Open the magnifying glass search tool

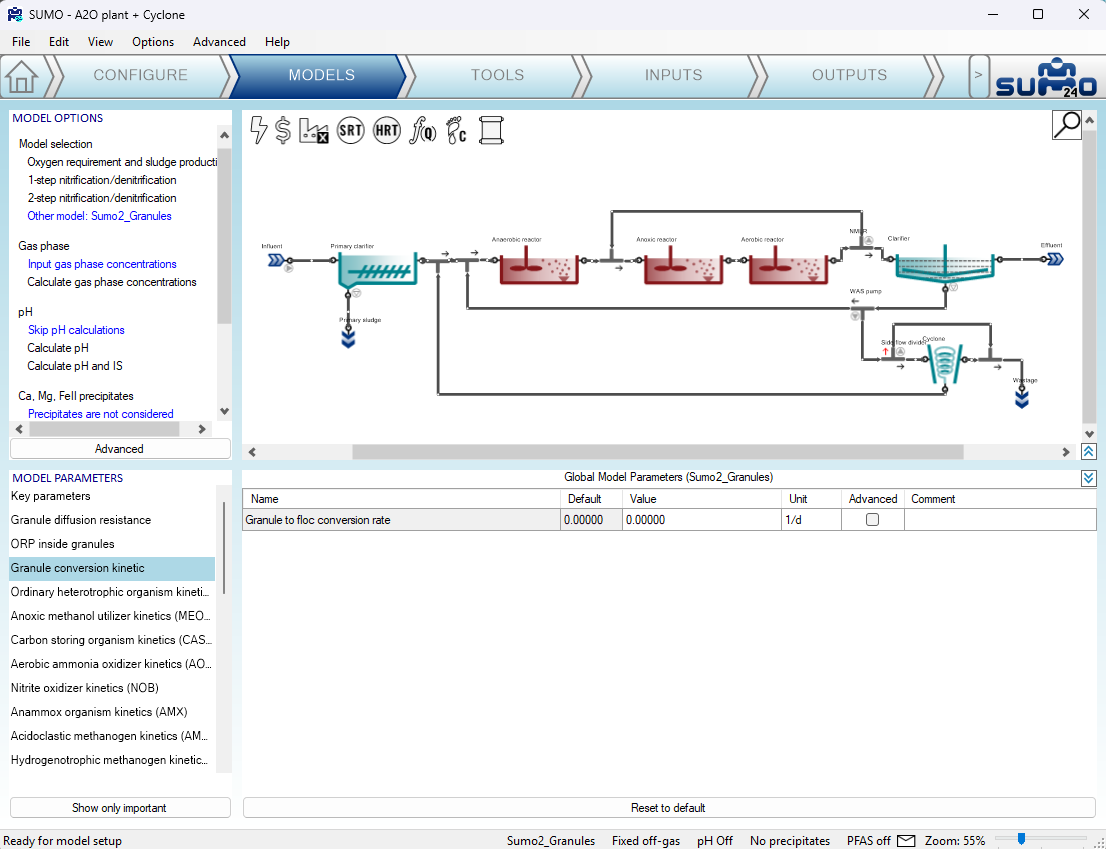[1066, 124]
